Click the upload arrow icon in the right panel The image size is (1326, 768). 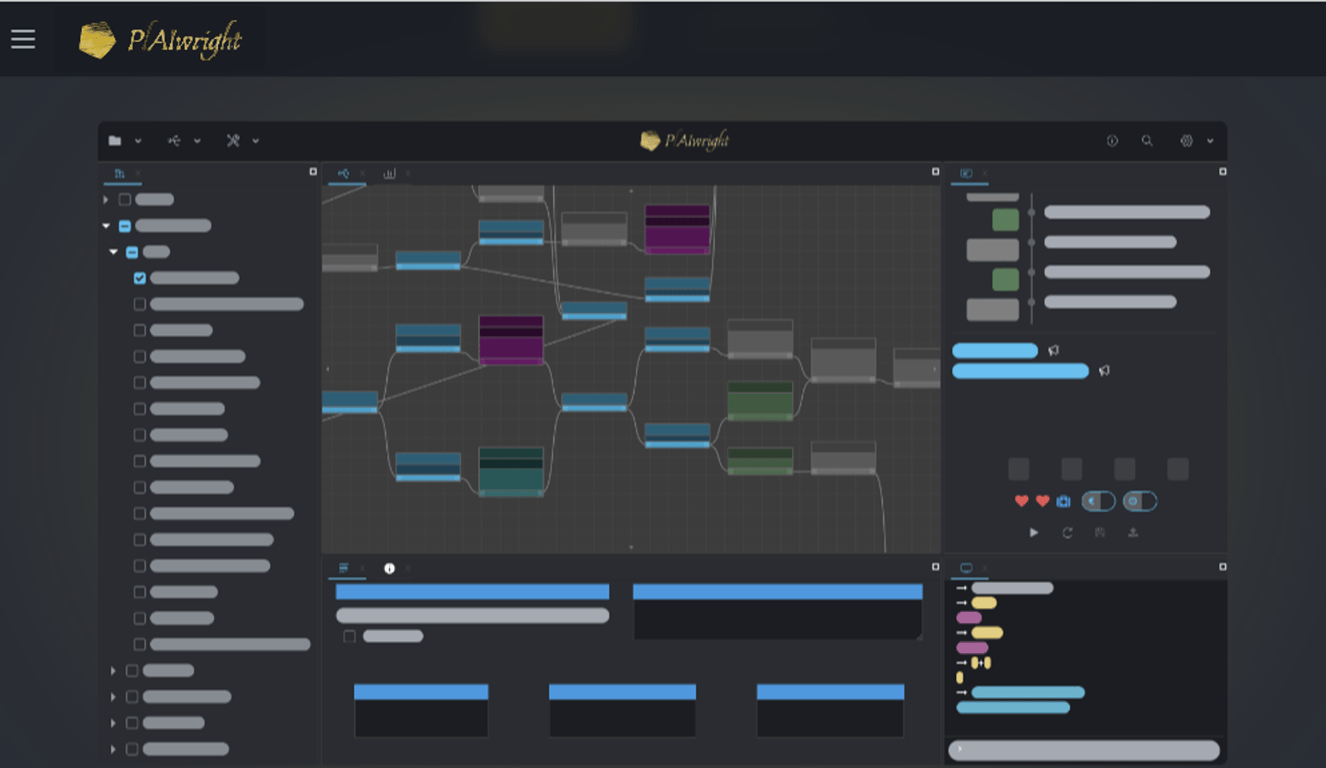pyautogui.click(x=1133, y=533)
